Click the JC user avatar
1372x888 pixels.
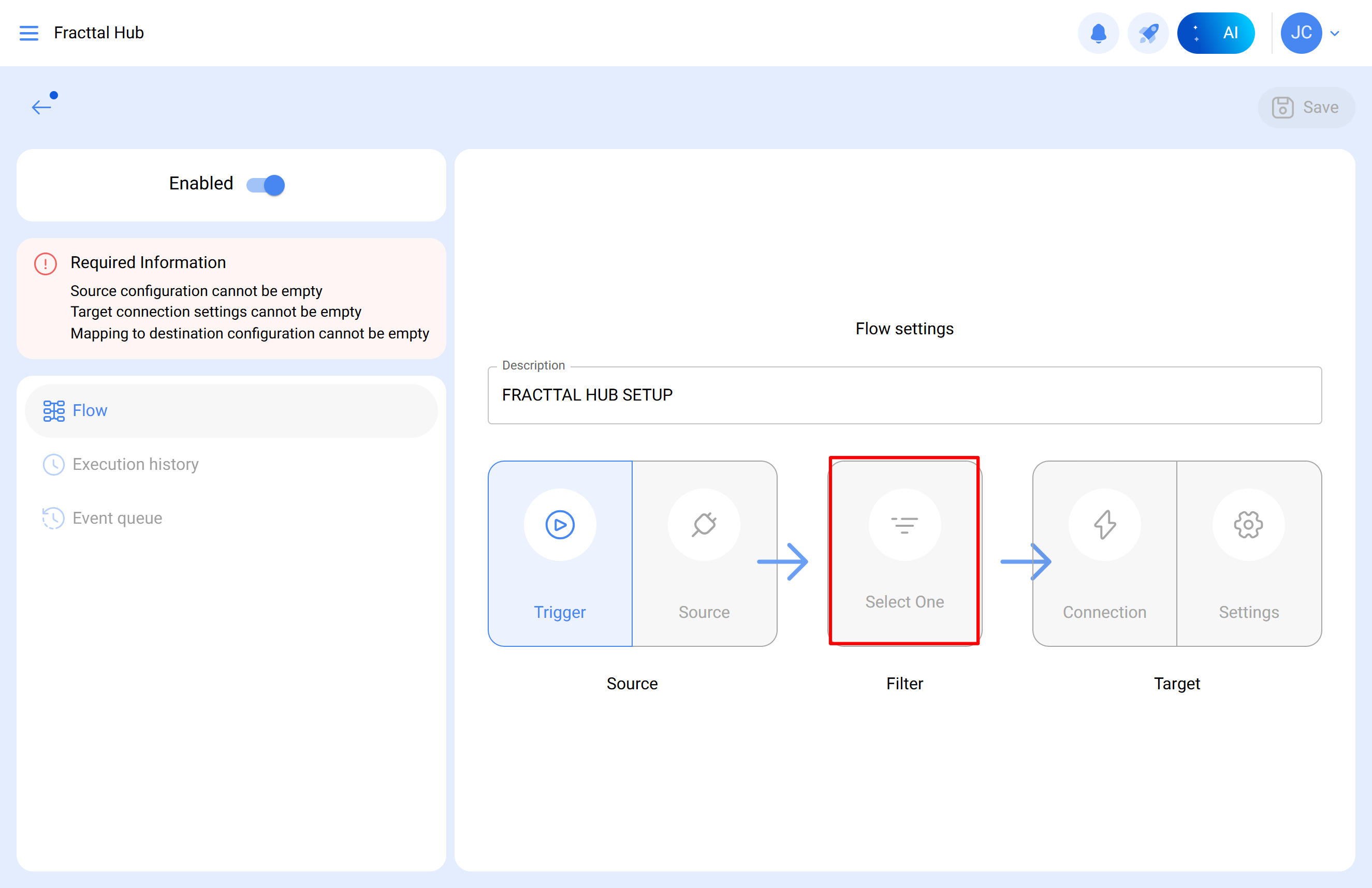(1301, 33)
